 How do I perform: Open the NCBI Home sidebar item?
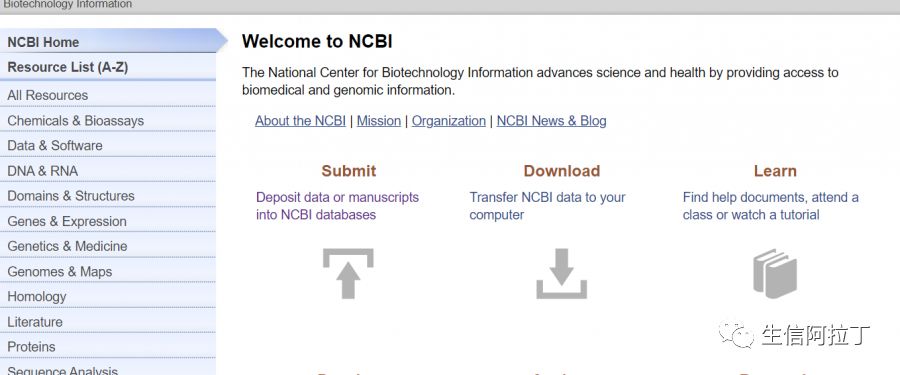pos(108,42)
